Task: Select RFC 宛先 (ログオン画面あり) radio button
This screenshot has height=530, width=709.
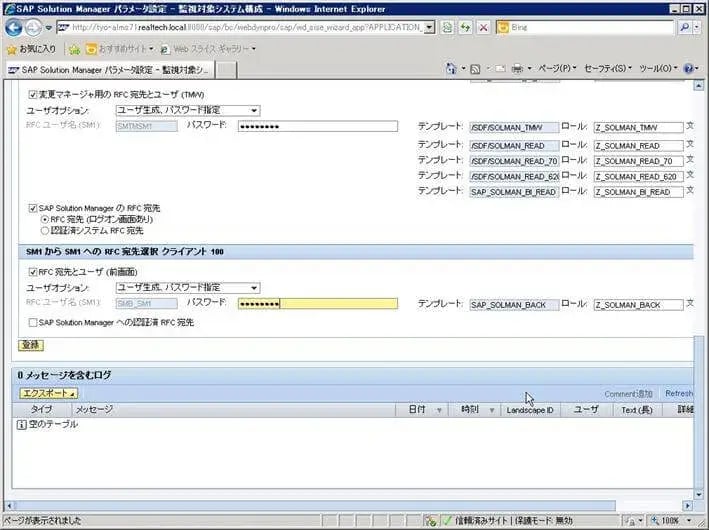Action: tap(44, 220)
